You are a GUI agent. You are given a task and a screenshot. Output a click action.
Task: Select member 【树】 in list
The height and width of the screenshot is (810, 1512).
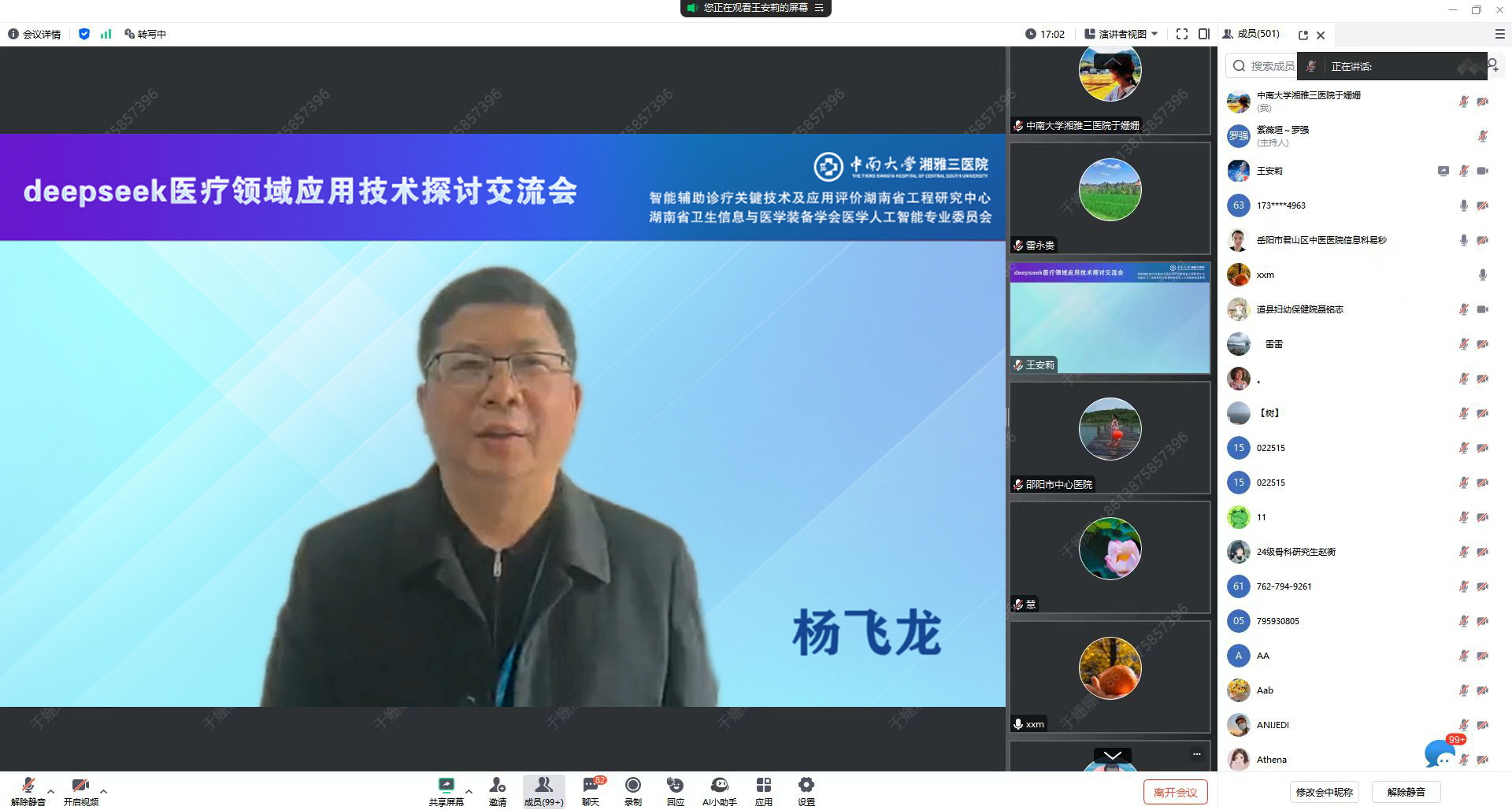1364,413
